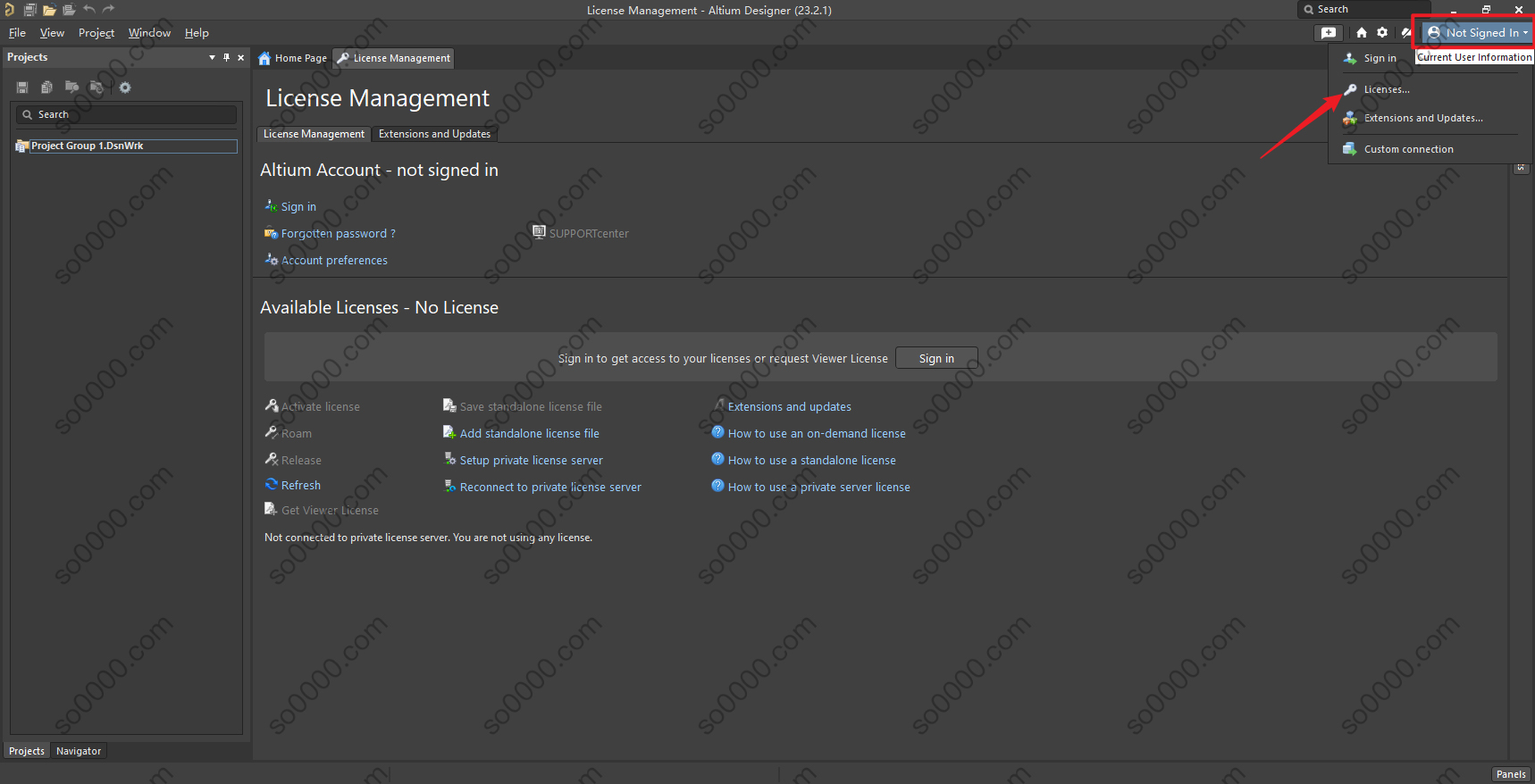Screen dimensions: 1535x784
Task: Click the Add standalone license file icon
Action: [449, 432]
